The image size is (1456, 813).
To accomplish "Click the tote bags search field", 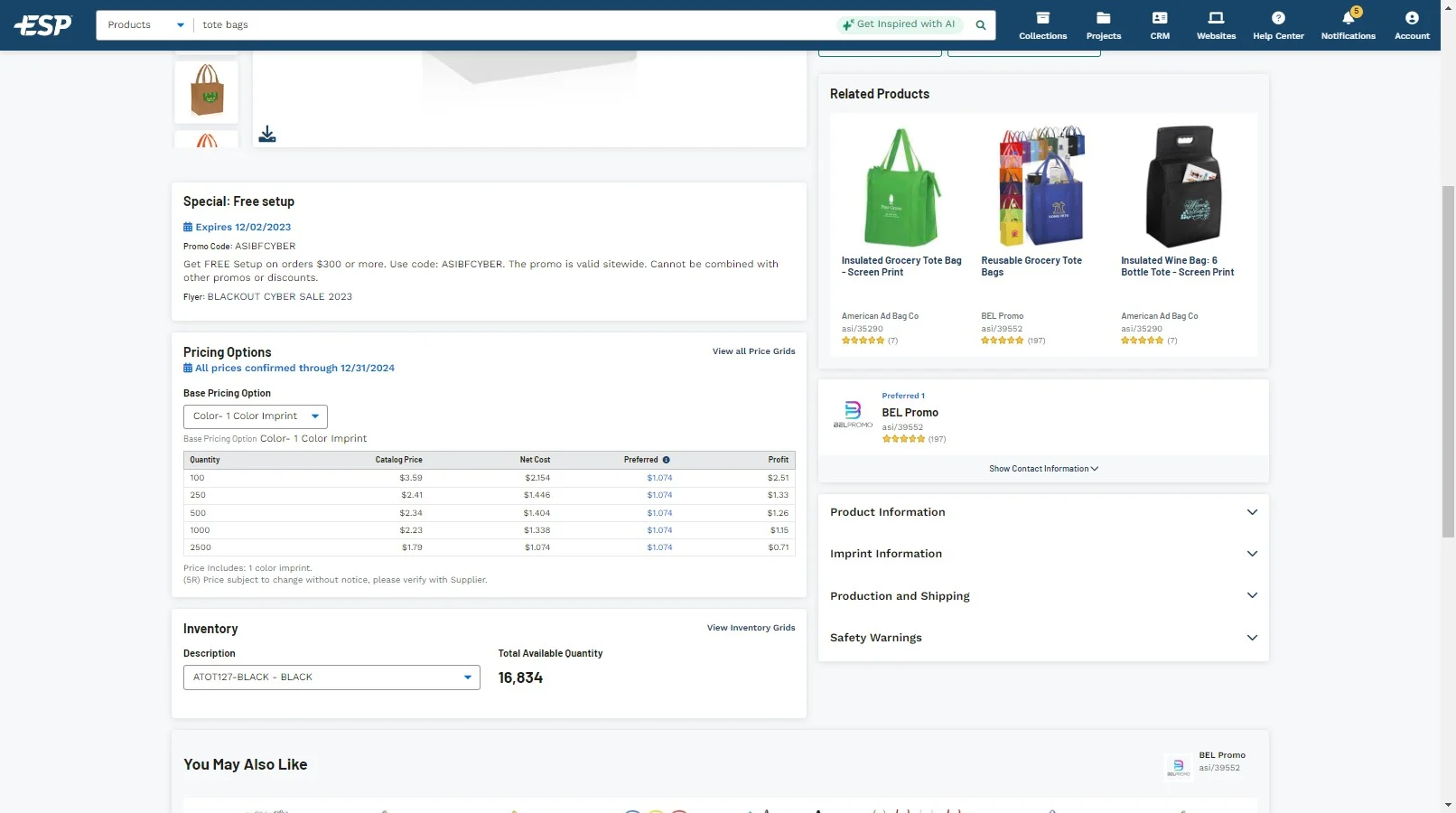I will pyautogui.click(x=515, y=25).
